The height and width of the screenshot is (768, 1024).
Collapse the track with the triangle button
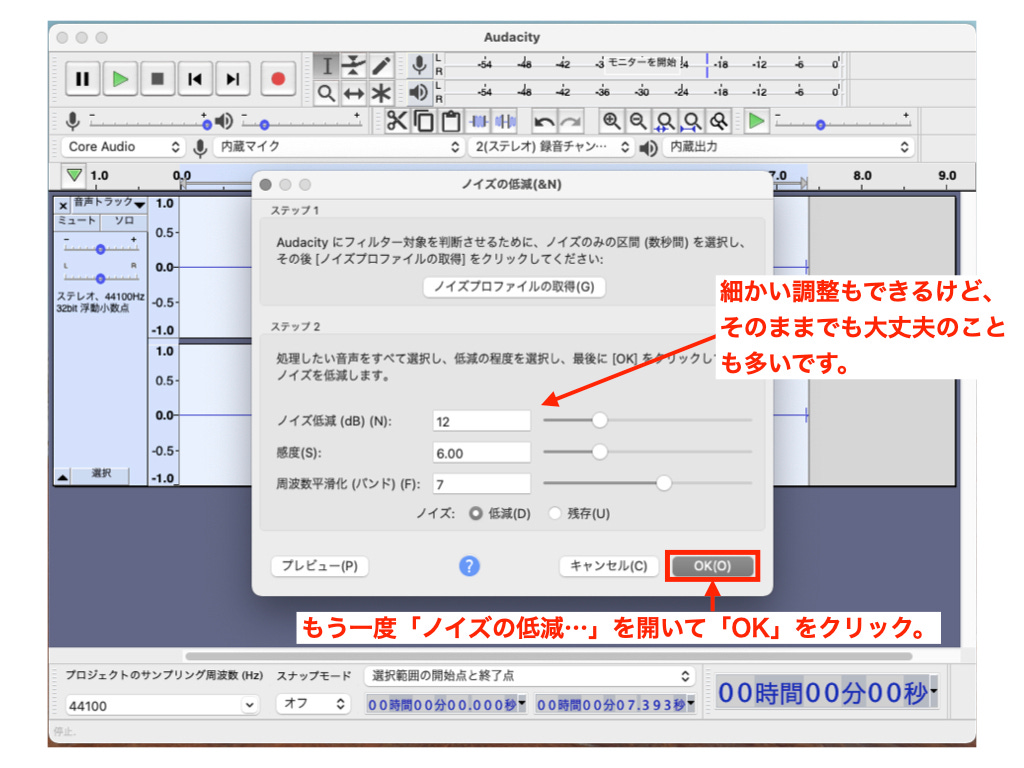62,477
